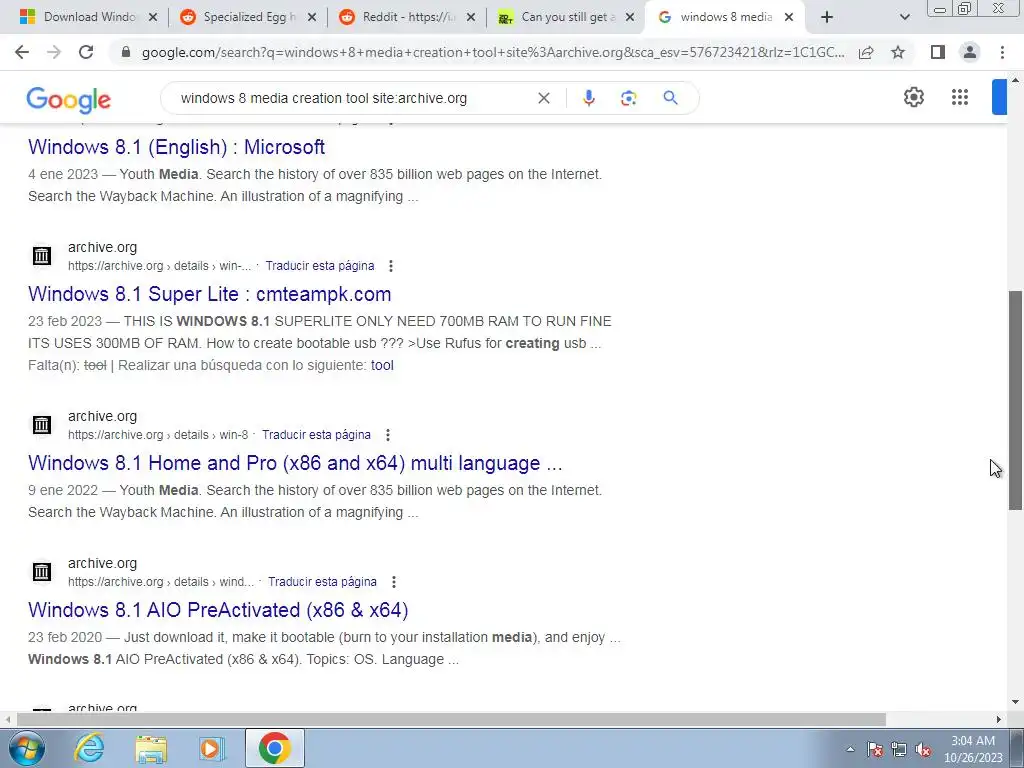
Task: Open Chrome three-dot menu
Action: pyautogui.click(x=1002, y=52)
